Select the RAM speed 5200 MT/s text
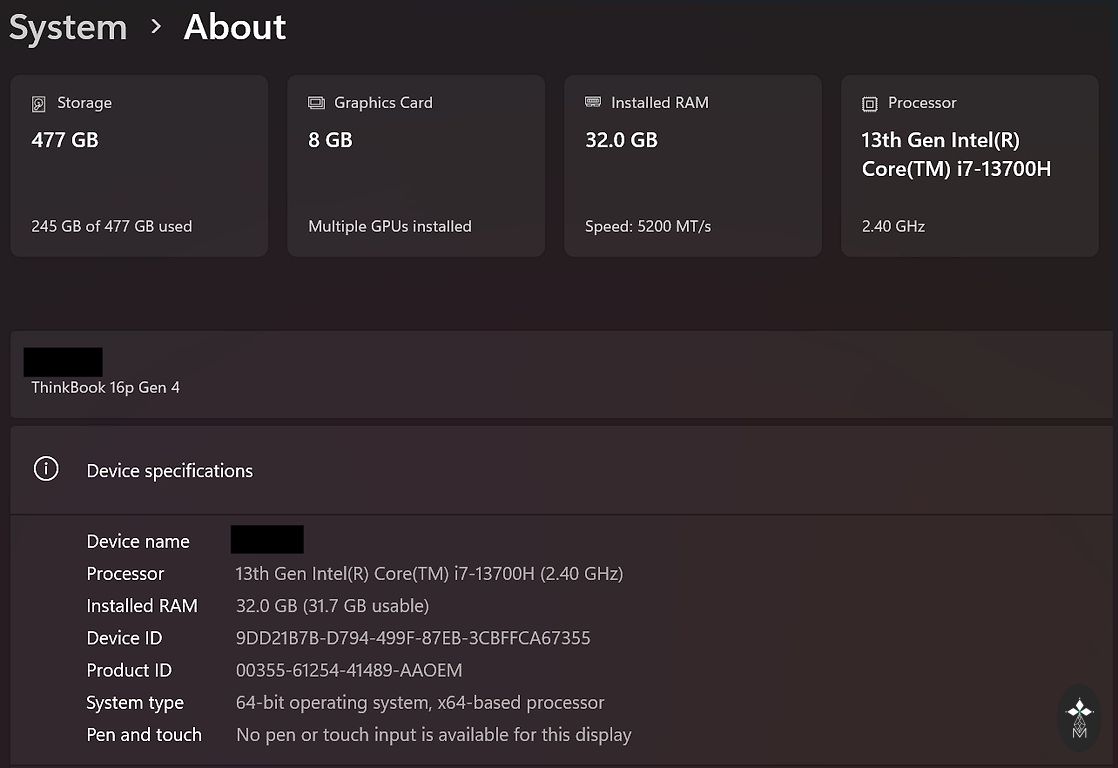1118x768 pixels. click(648, 226)
